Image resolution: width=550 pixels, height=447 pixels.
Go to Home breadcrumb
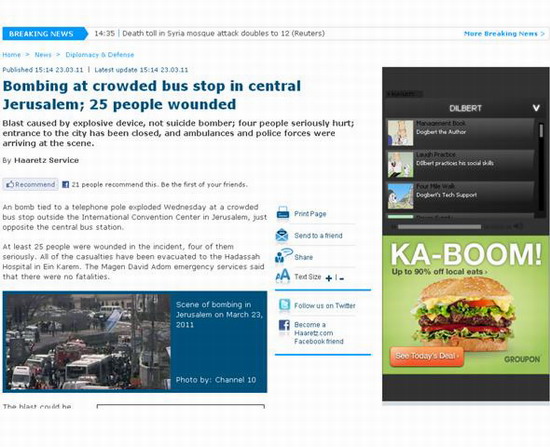[12, 55]
